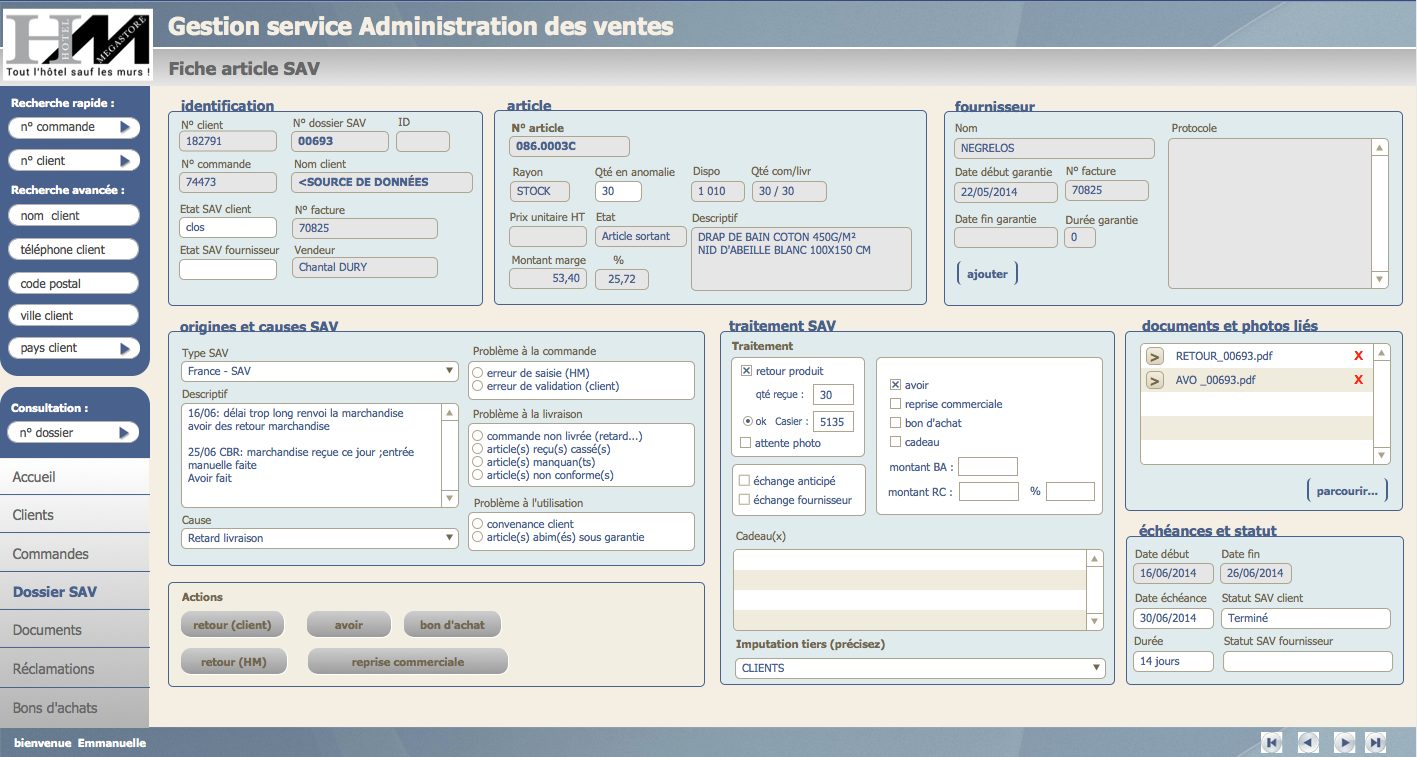Click the nom client search field
Viewport: 1417px width, 757px height.
(x=74, y=216)
